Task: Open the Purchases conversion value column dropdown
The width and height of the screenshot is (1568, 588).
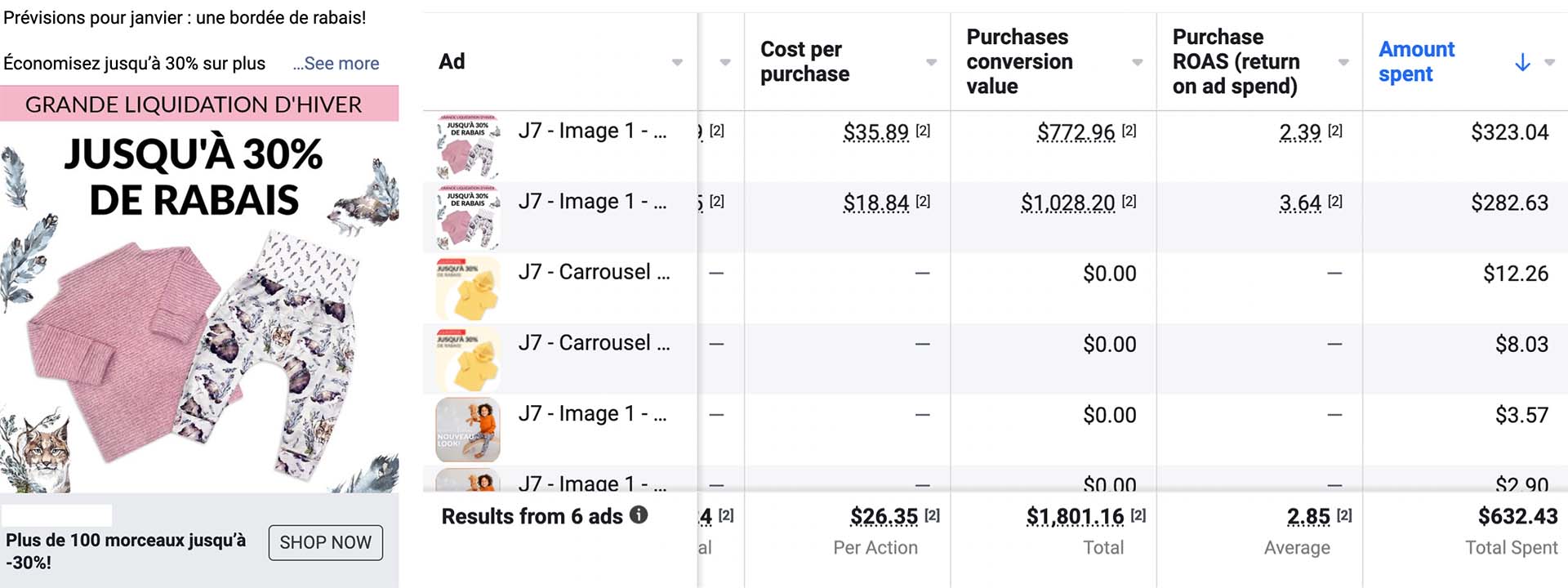Action: (1137, 63)
